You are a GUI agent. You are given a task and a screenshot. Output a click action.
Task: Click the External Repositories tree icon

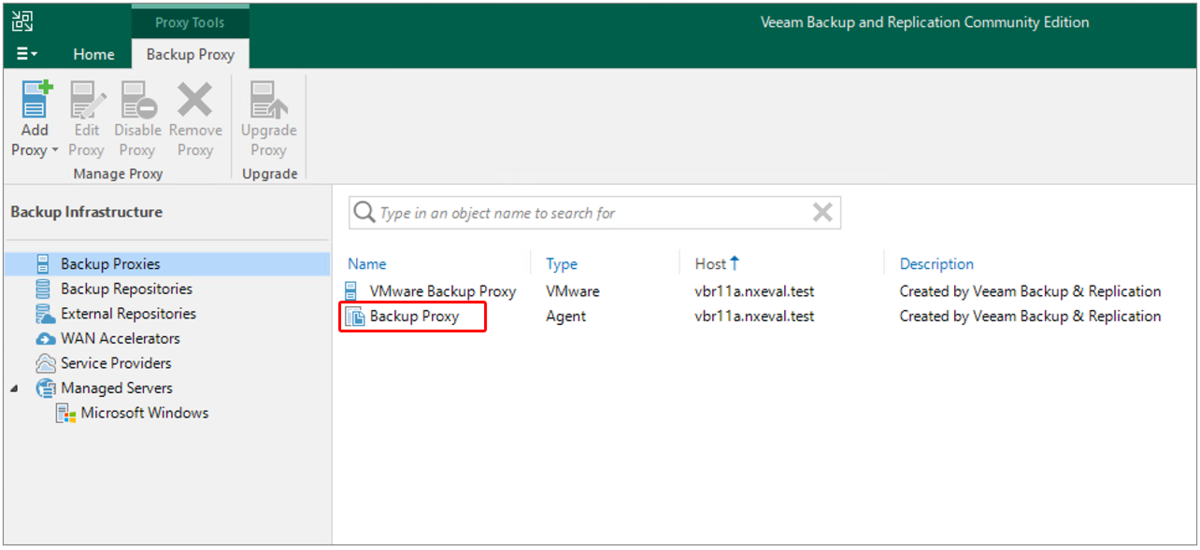coord(44,314)
